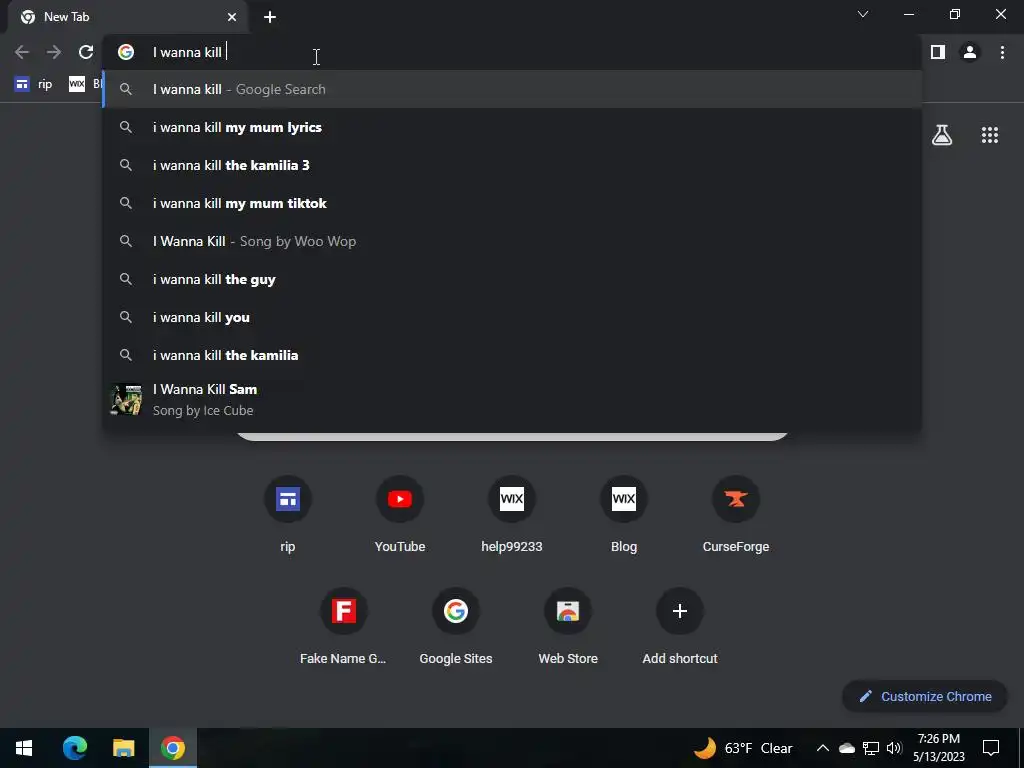This screenshot has height=768, width=1024.
Task: Open the notification center icon
Action: click(x=991, y=748)
